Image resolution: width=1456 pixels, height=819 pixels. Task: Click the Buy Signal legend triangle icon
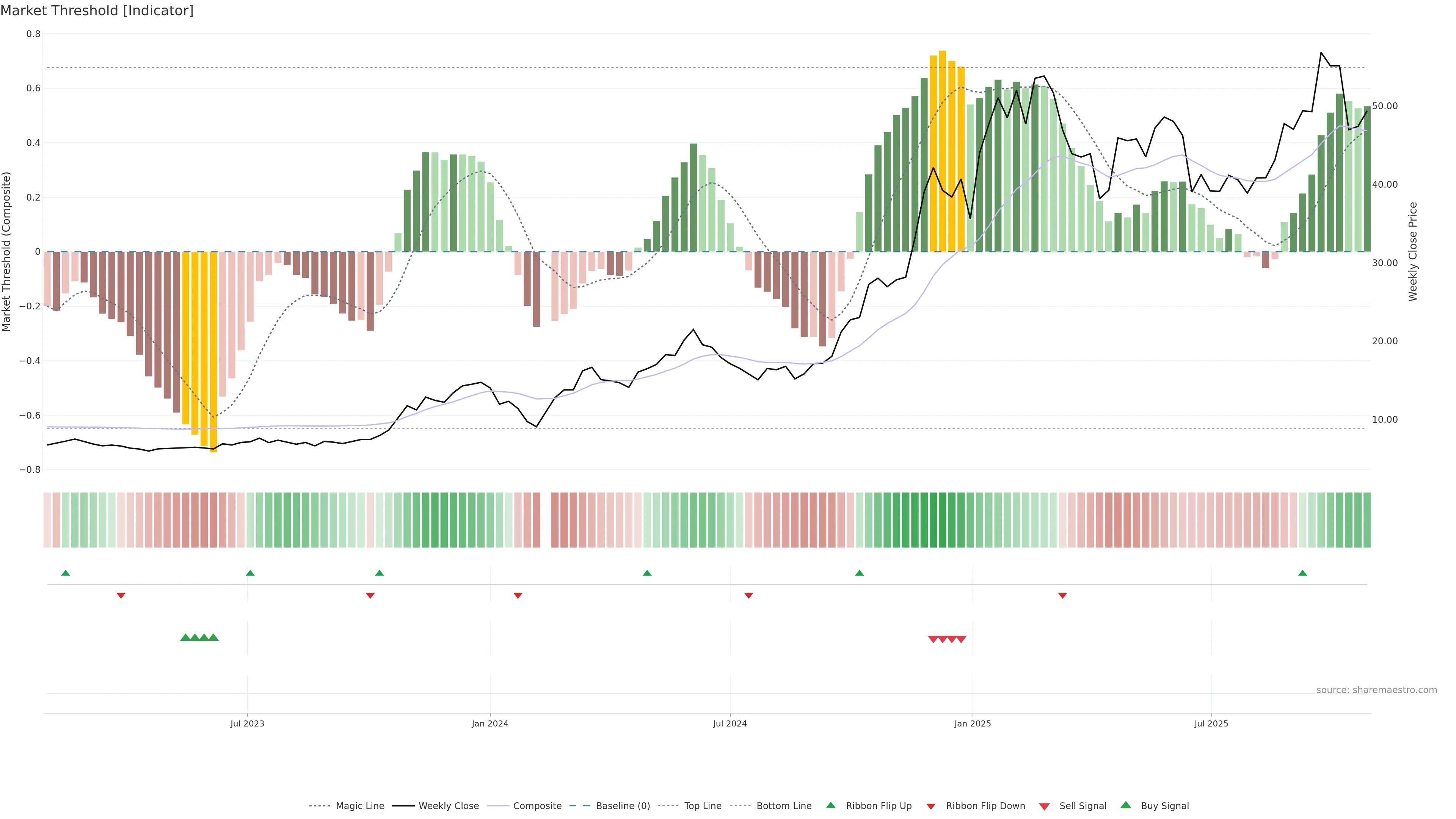click(1126, 805)
